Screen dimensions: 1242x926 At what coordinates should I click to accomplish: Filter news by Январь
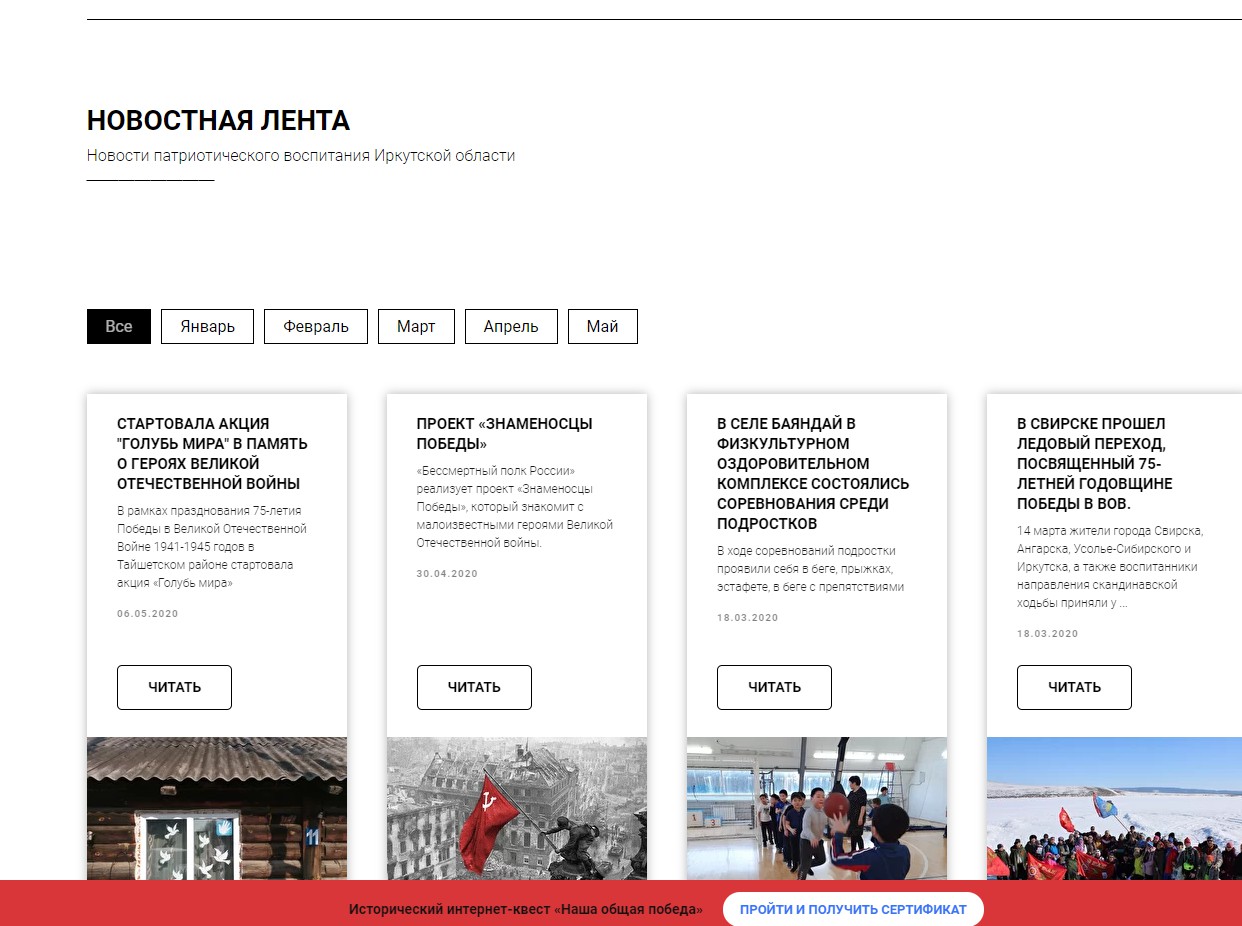pos(207,327)
